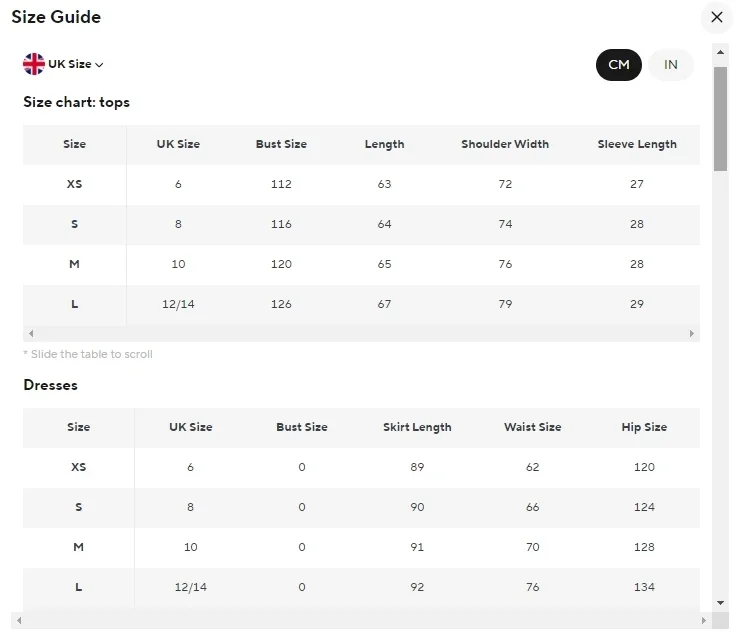Click the vertical scrollbar up arrow
Image resolution: width=738 pixels, height=637 pixels.
(720, 52)
